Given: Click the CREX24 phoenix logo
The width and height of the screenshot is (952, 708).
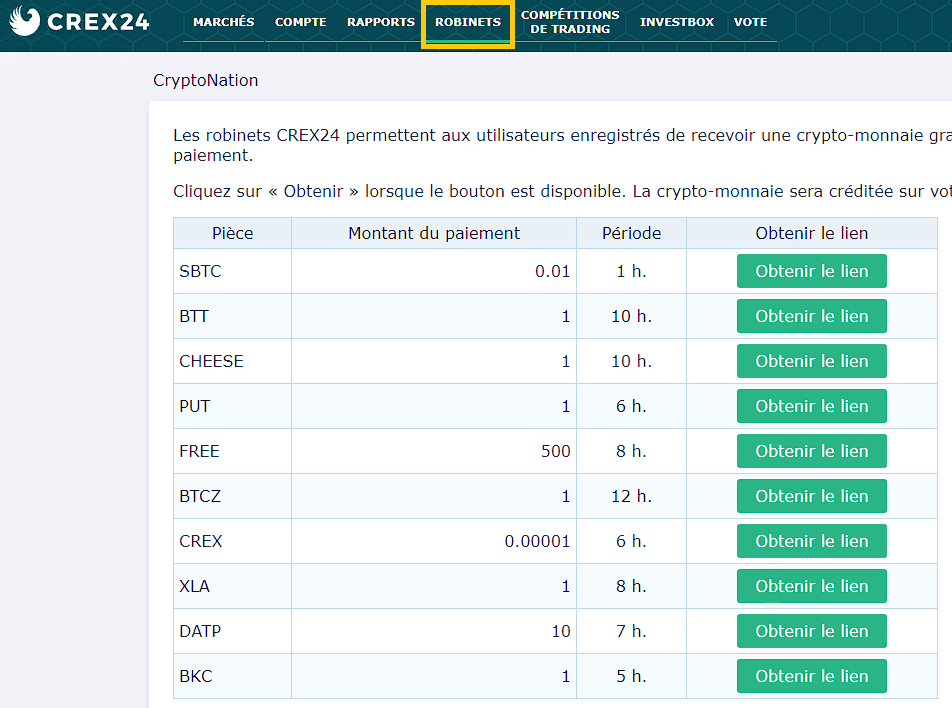Looking at the screenshot, I should click(x=79, y=21).
